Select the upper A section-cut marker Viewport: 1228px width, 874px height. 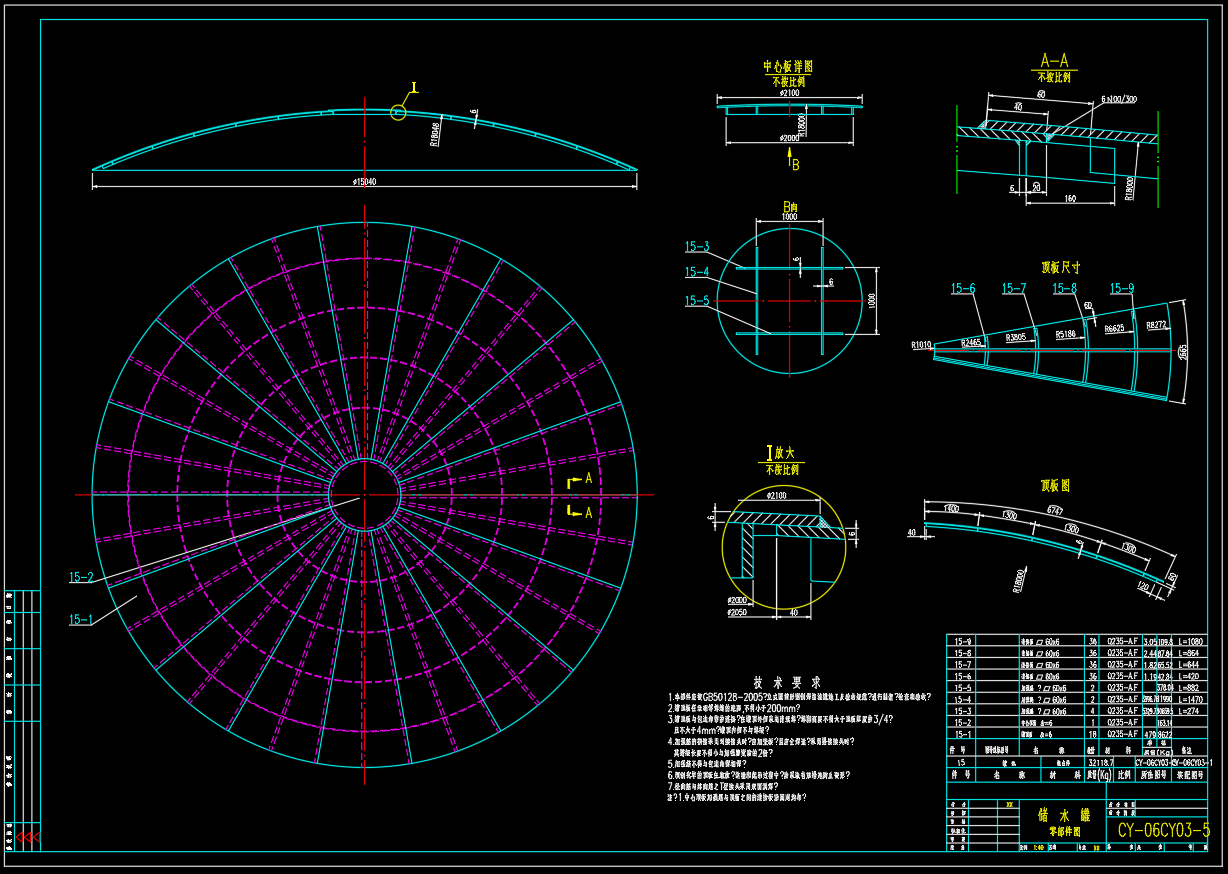[x=579, y=481]
